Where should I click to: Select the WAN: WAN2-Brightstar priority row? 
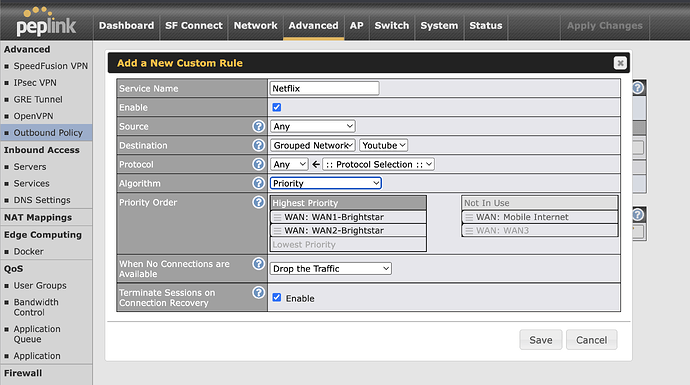348,231
